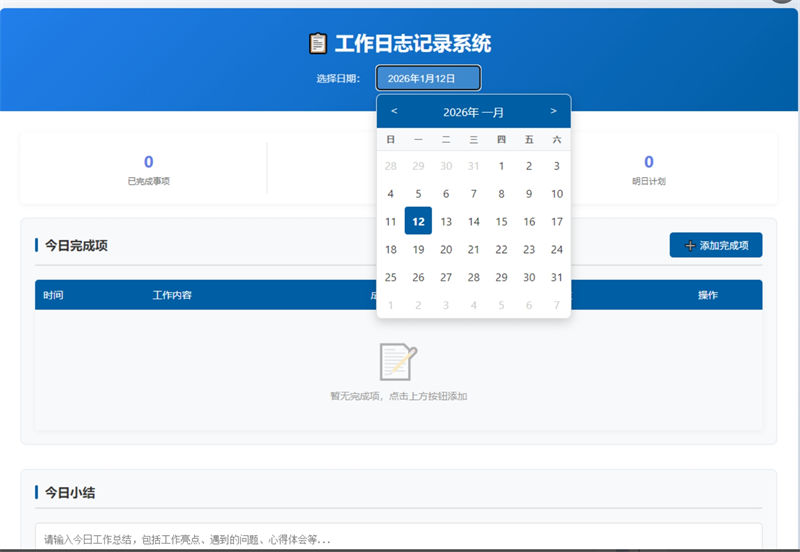This screenshot has height=552, width=800.
Task: Pick January 1 in the calendar
Action: click(x=501, y=166)
